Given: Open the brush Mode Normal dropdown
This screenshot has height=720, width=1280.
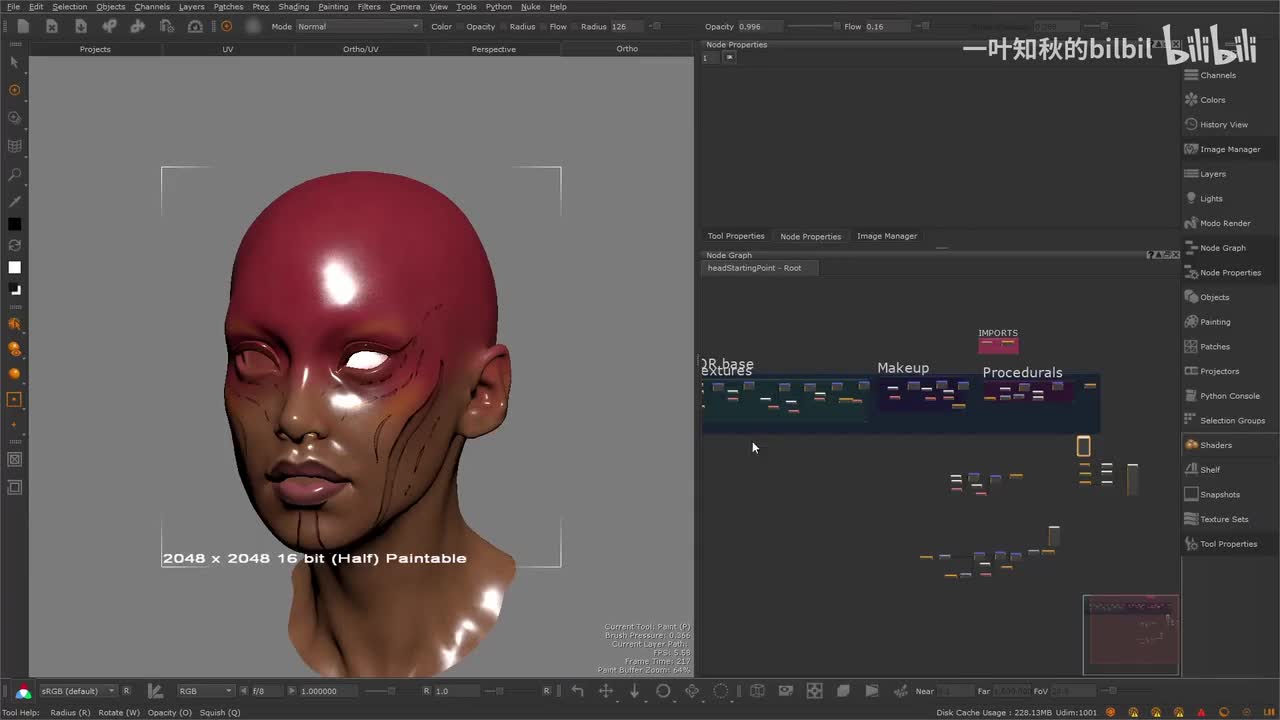Looking at the screenshot, I should click(x=358, y=27).
